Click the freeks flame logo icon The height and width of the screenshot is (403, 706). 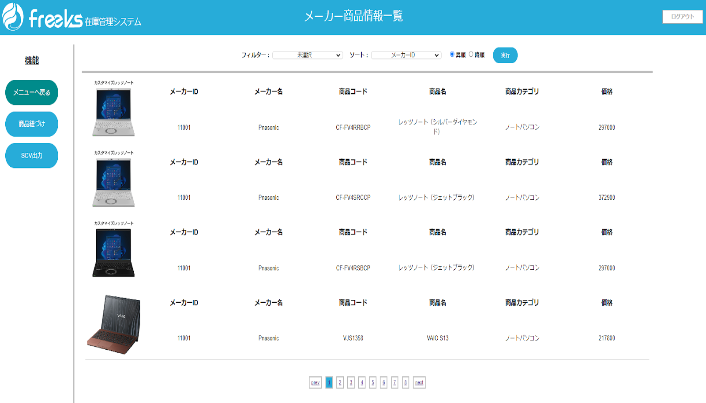coord(12,17)
